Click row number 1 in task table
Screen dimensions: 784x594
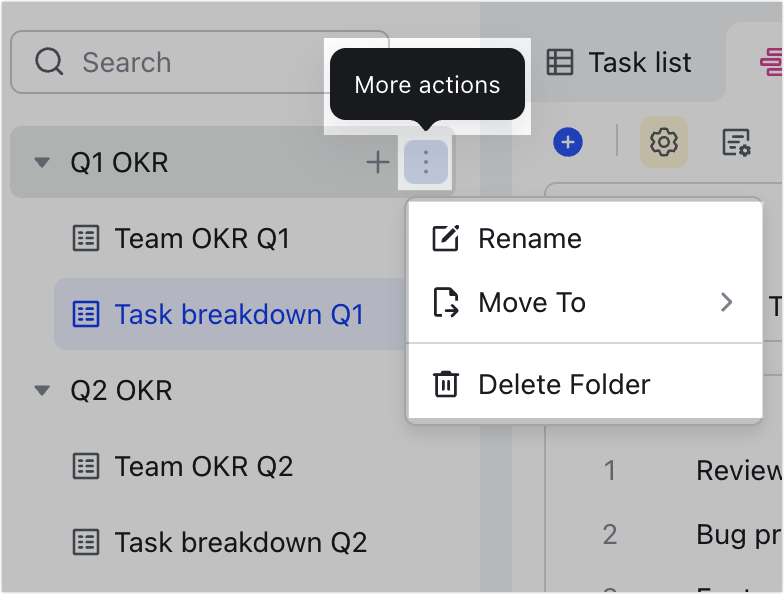point(610,470)
